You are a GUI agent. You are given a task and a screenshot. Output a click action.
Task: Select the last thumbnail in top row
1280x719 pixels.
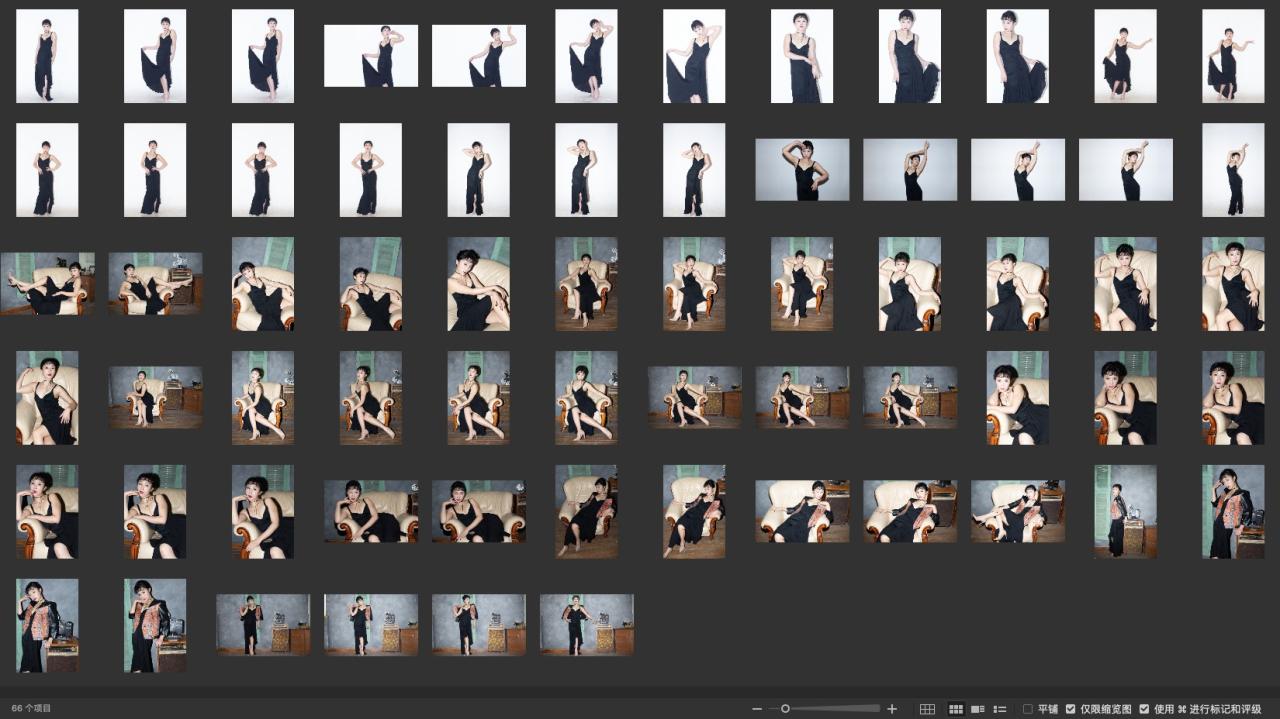point(1232,56)
